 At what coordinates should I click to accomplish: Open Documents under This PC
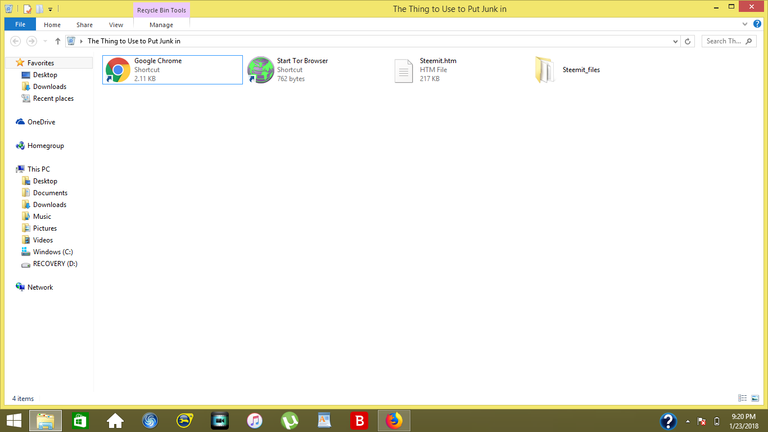(x=50, y=192)
